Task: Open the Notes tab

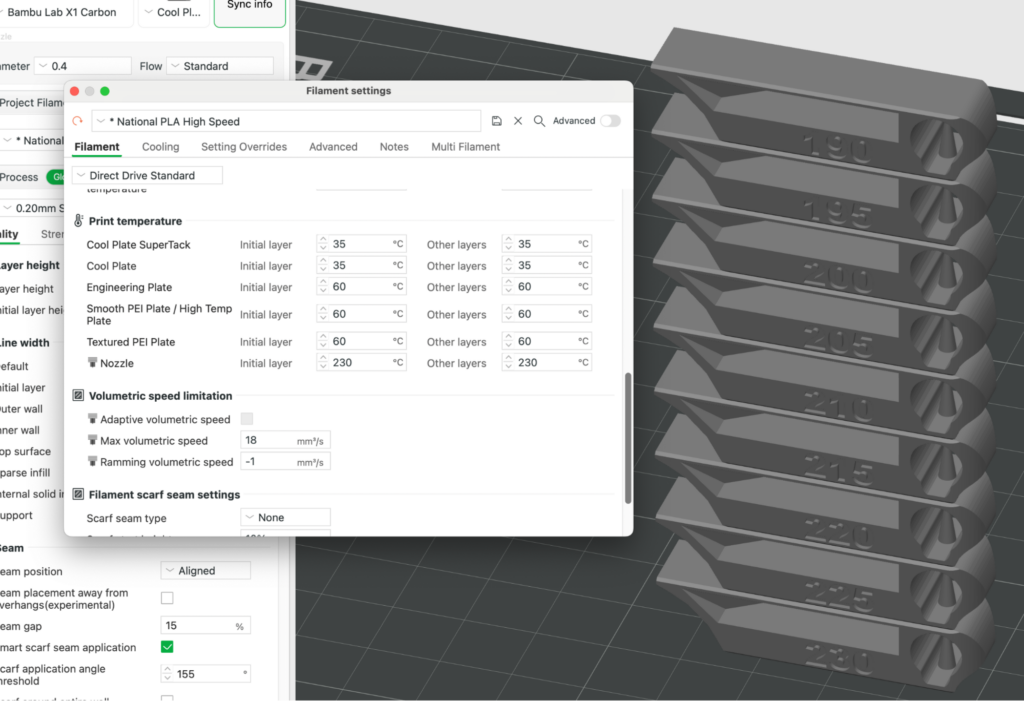Action: coord(394,147)
